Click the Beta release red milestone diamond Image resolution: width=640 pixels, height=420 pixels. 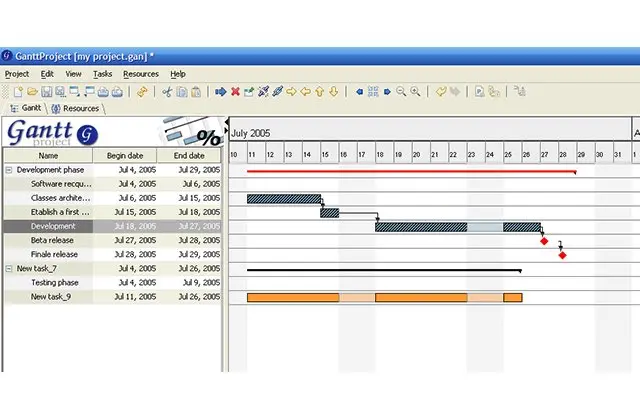(x=544, y=241)
